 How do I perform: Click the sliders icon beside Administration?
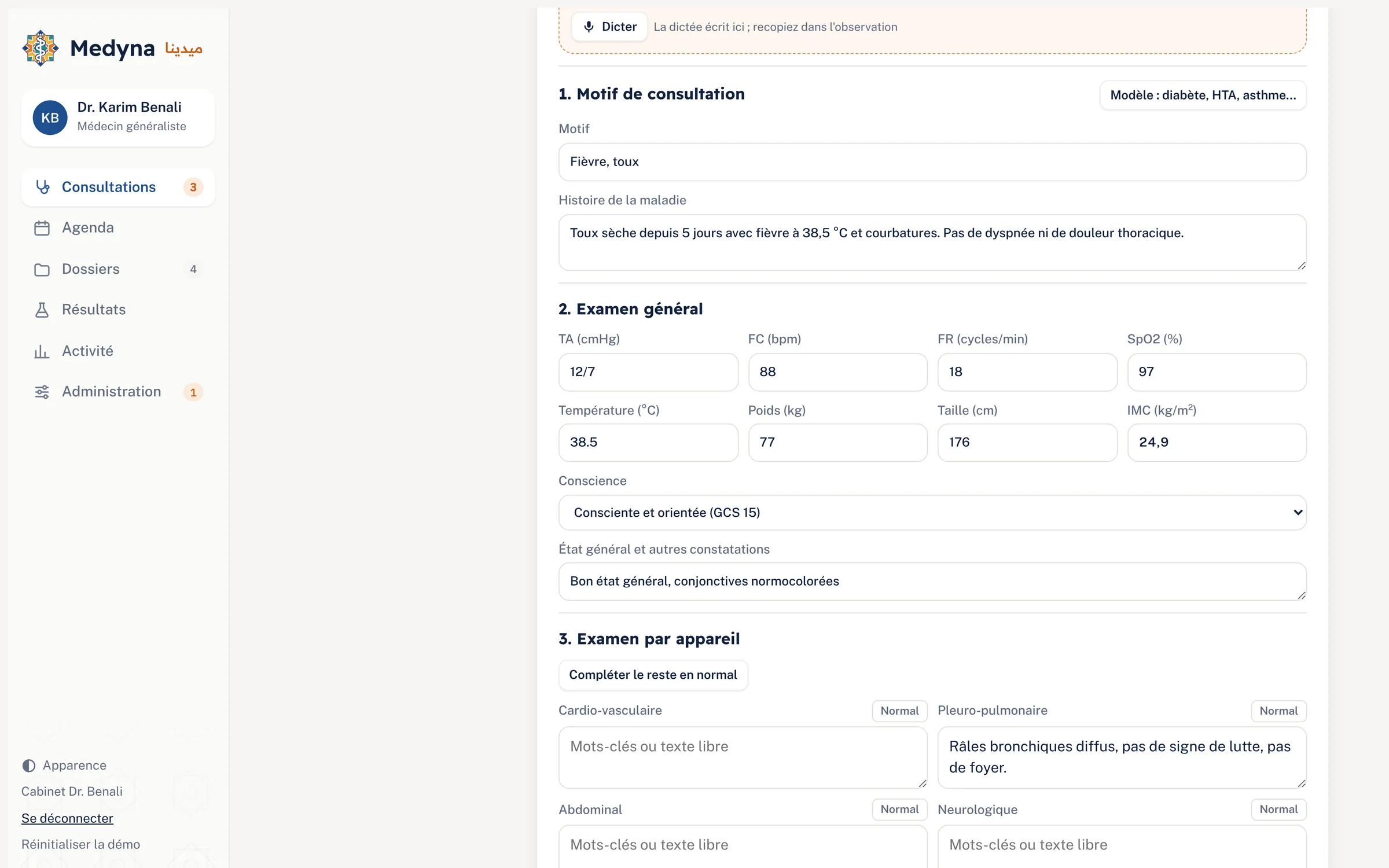tap(42, 392)
